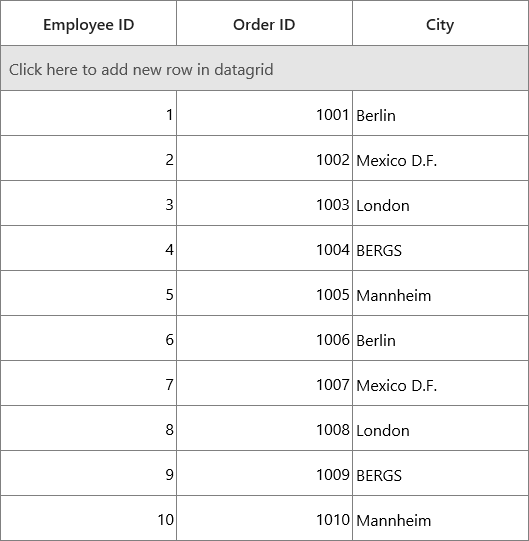
Task: Select the cell with Order ID 1001
Action: pyautogui.click(x=264, y=113)
